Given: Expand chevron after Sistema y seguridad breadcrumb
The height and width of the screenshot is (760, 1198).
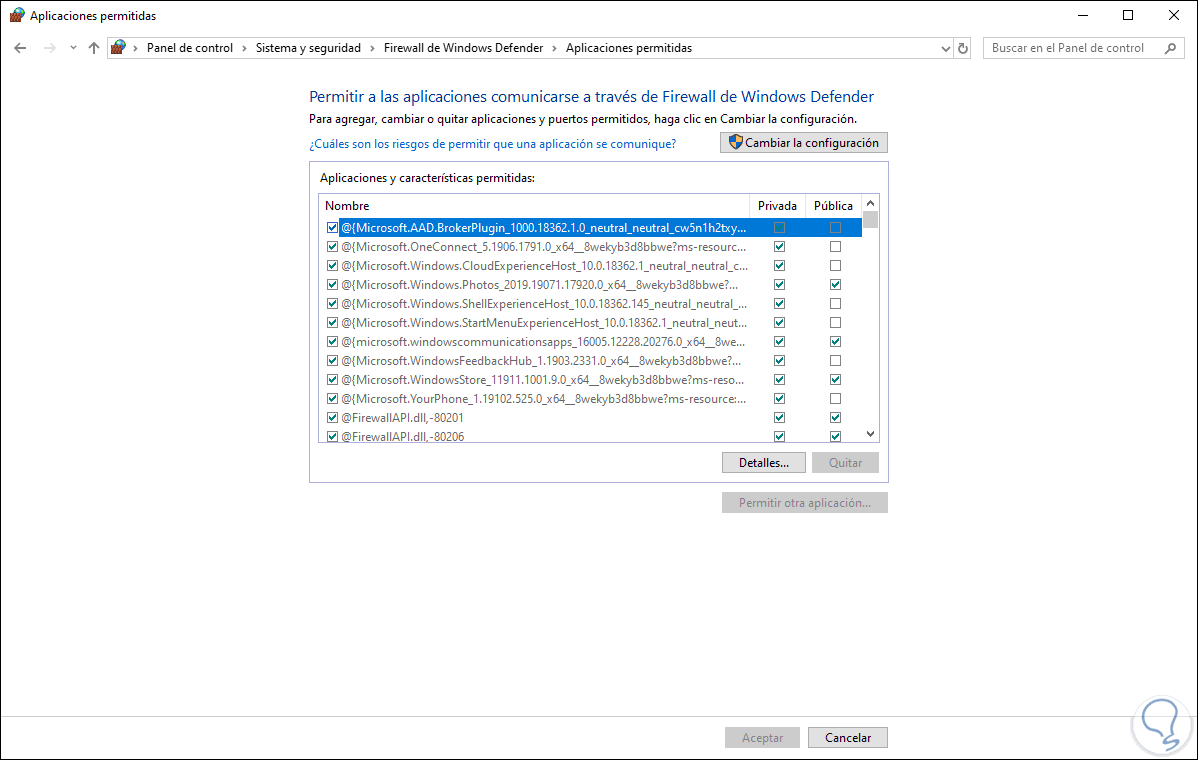Looking at the screenshot, I should click(372, 48).
